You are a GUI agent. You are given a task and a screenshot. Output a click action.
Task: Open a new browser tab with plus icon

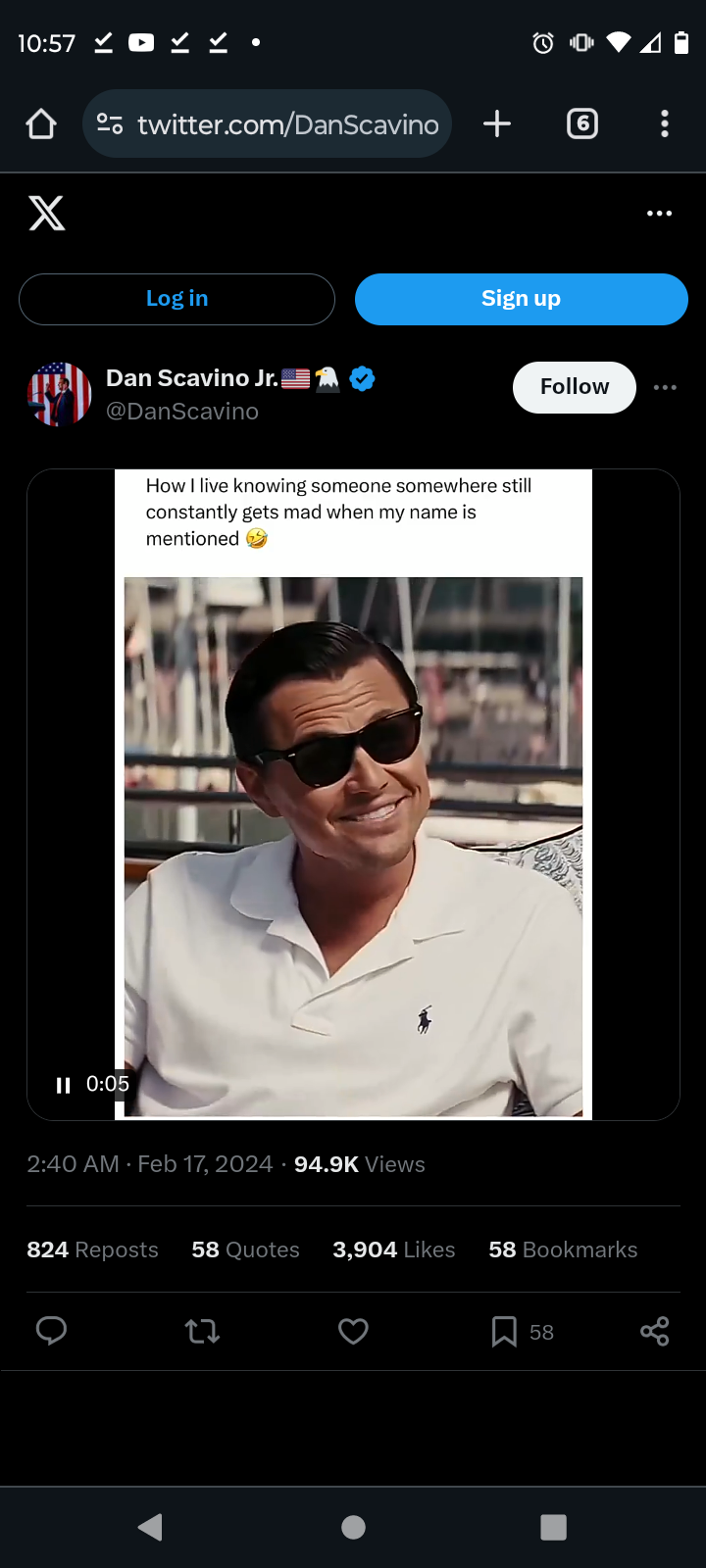pos(497,123)
